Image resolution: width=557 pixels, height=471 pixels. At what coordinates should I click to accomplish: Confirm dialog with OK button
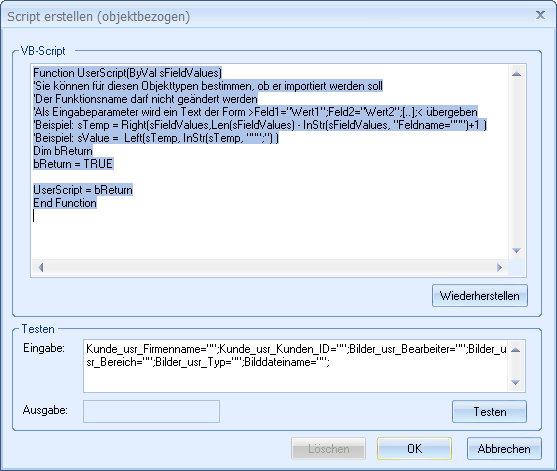click(x=414, y=449)
